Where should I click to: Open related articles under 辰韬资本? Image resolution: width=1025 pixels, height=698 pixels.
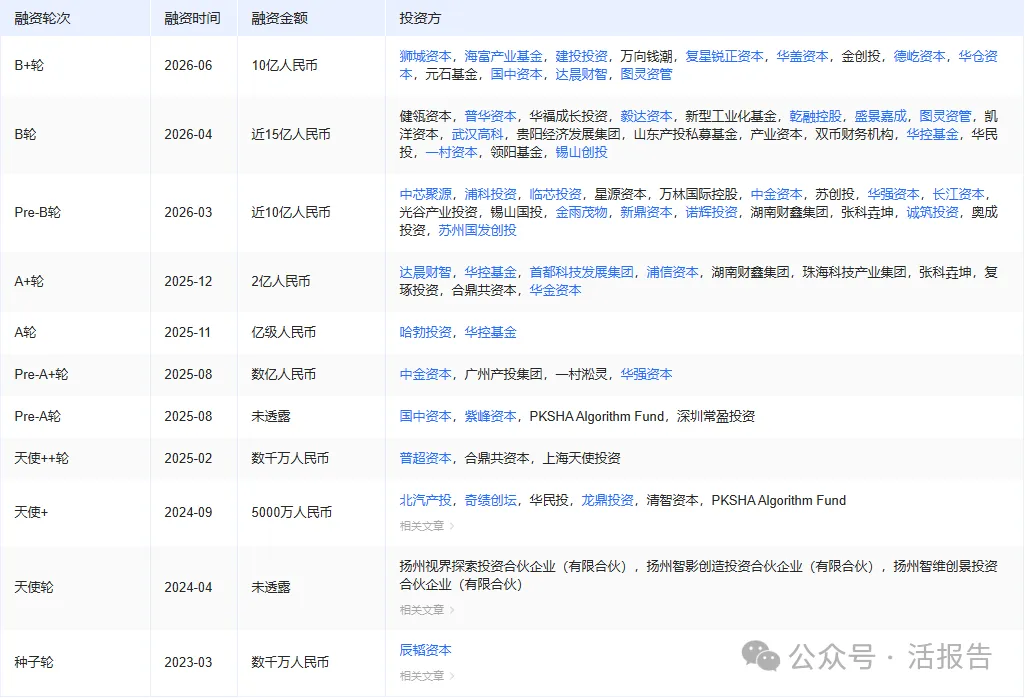click(426, 676)
